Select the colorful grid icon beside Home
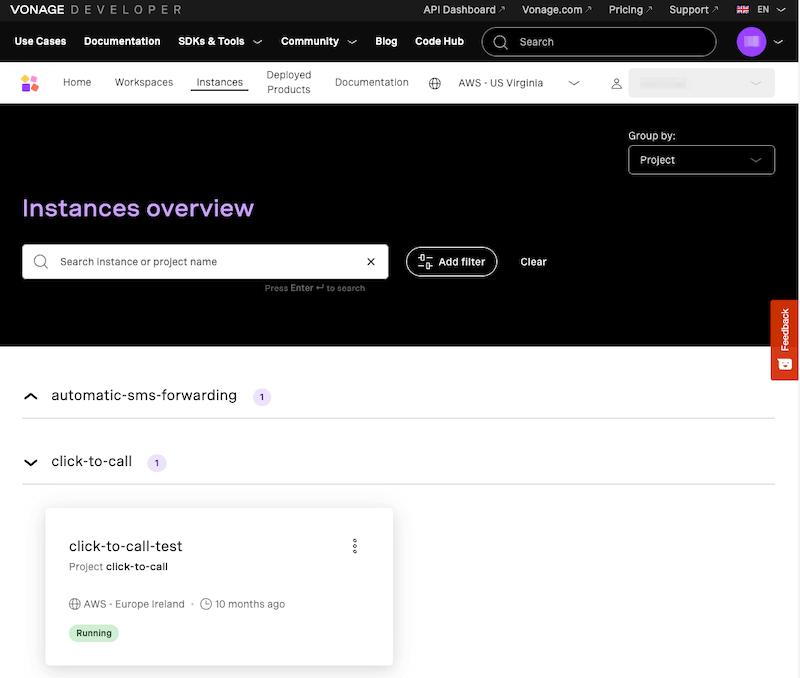This screenshot has height=678, width=800. tap(31, 82)
